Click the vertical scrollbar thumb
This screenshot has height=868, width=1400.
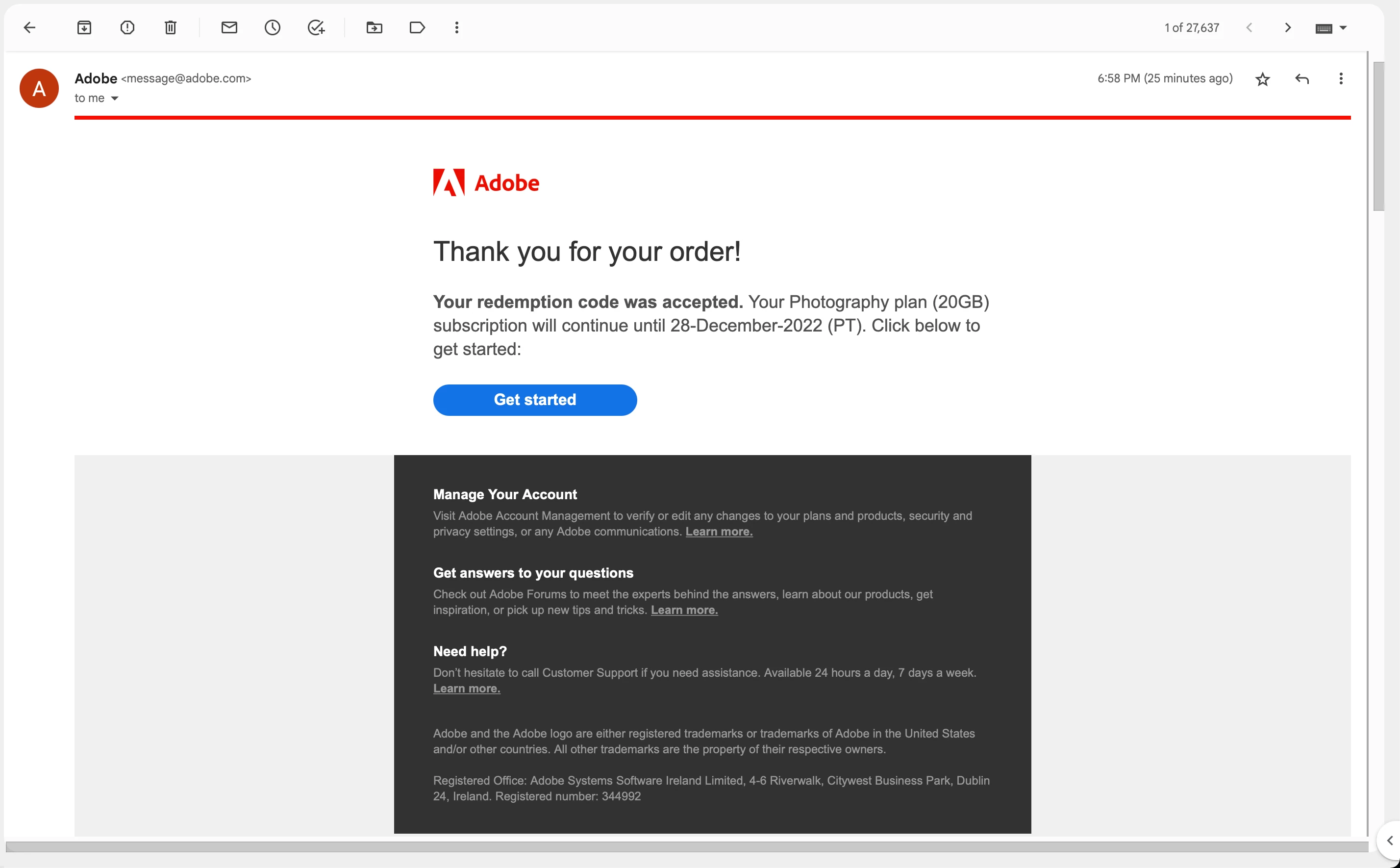click(x=1378, y=136)
